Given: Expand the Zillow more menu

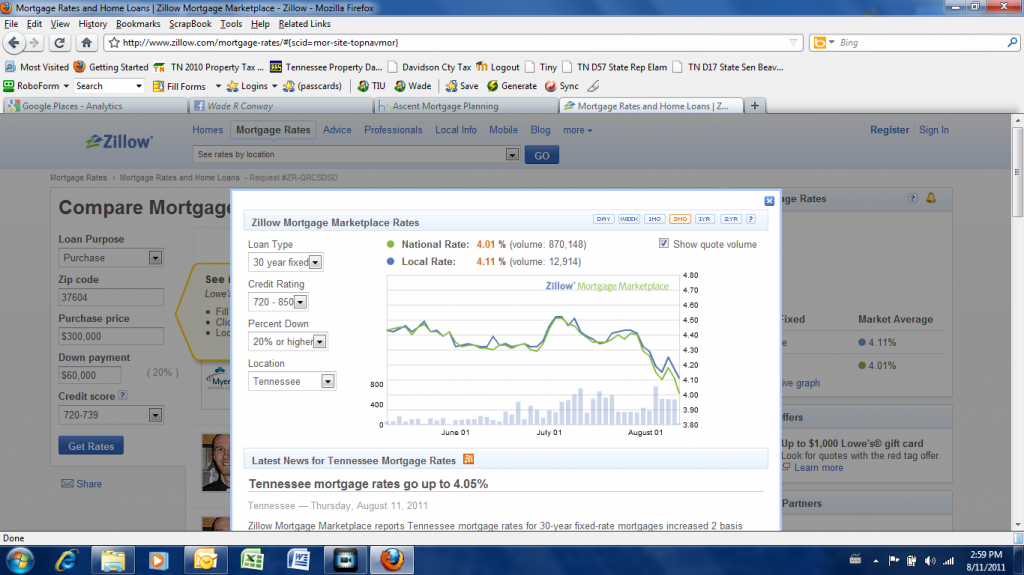Looking at the screenshot, I should (577, 130).
